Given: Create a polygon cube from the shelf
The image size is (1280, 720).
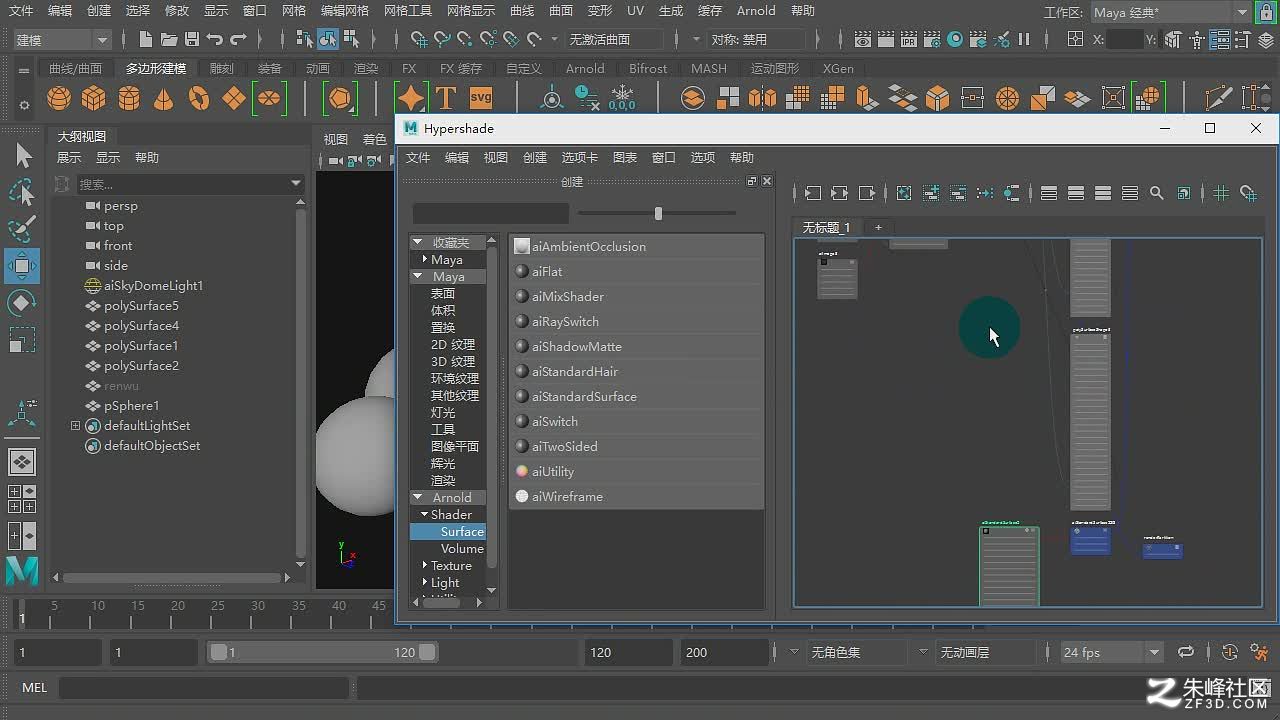Looking at the screenshot, I should click(x=94, y=98).
